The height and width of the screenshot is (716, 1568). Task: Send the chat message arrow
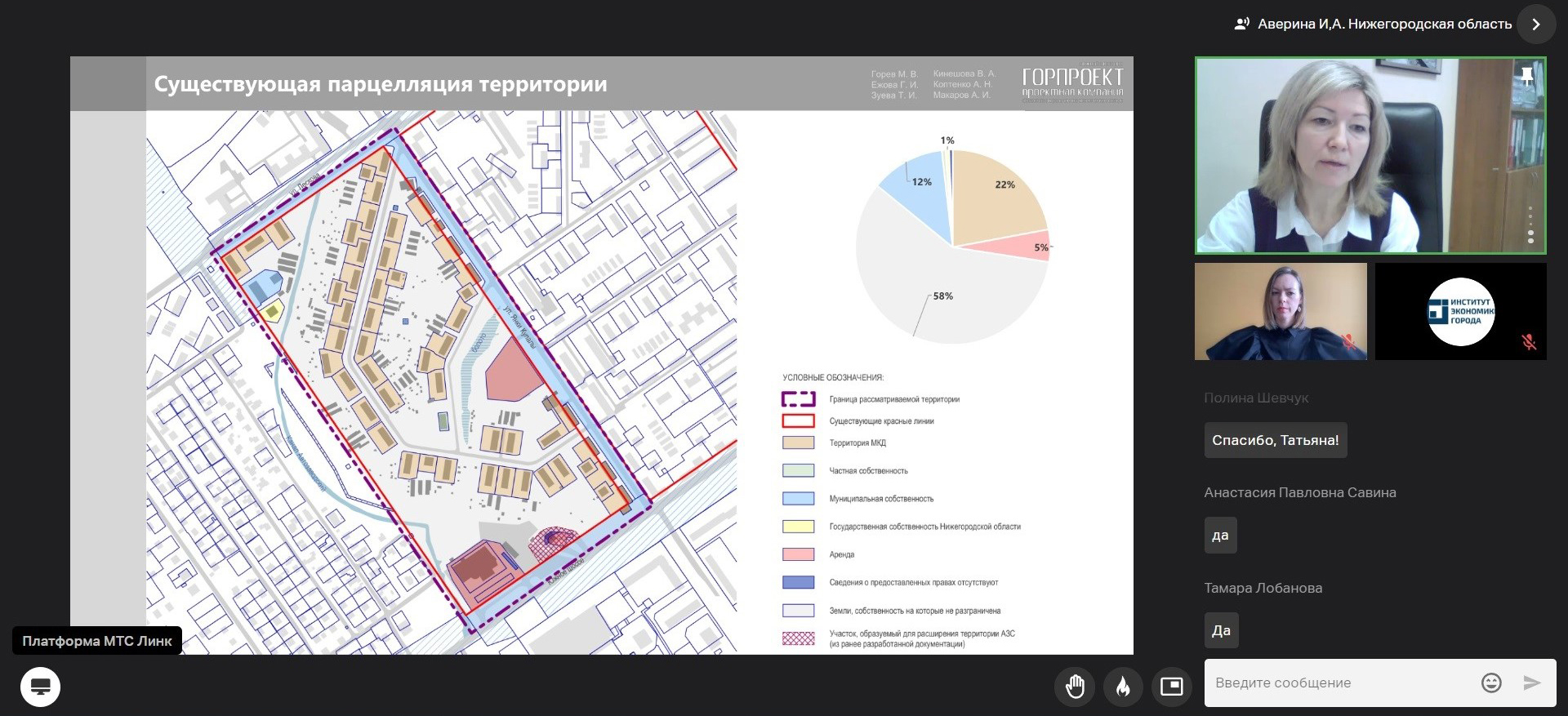(1532, 683)
